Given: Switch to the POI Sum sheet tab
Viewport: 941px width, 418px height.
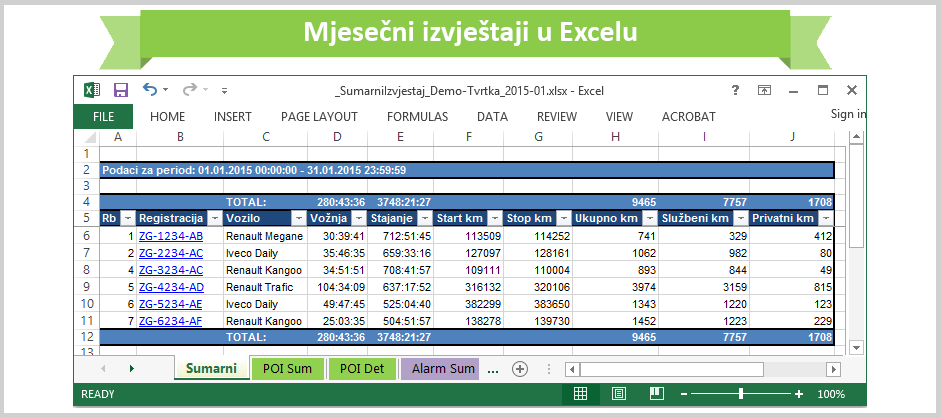Looking at the screenshot, I should [287, 368].
